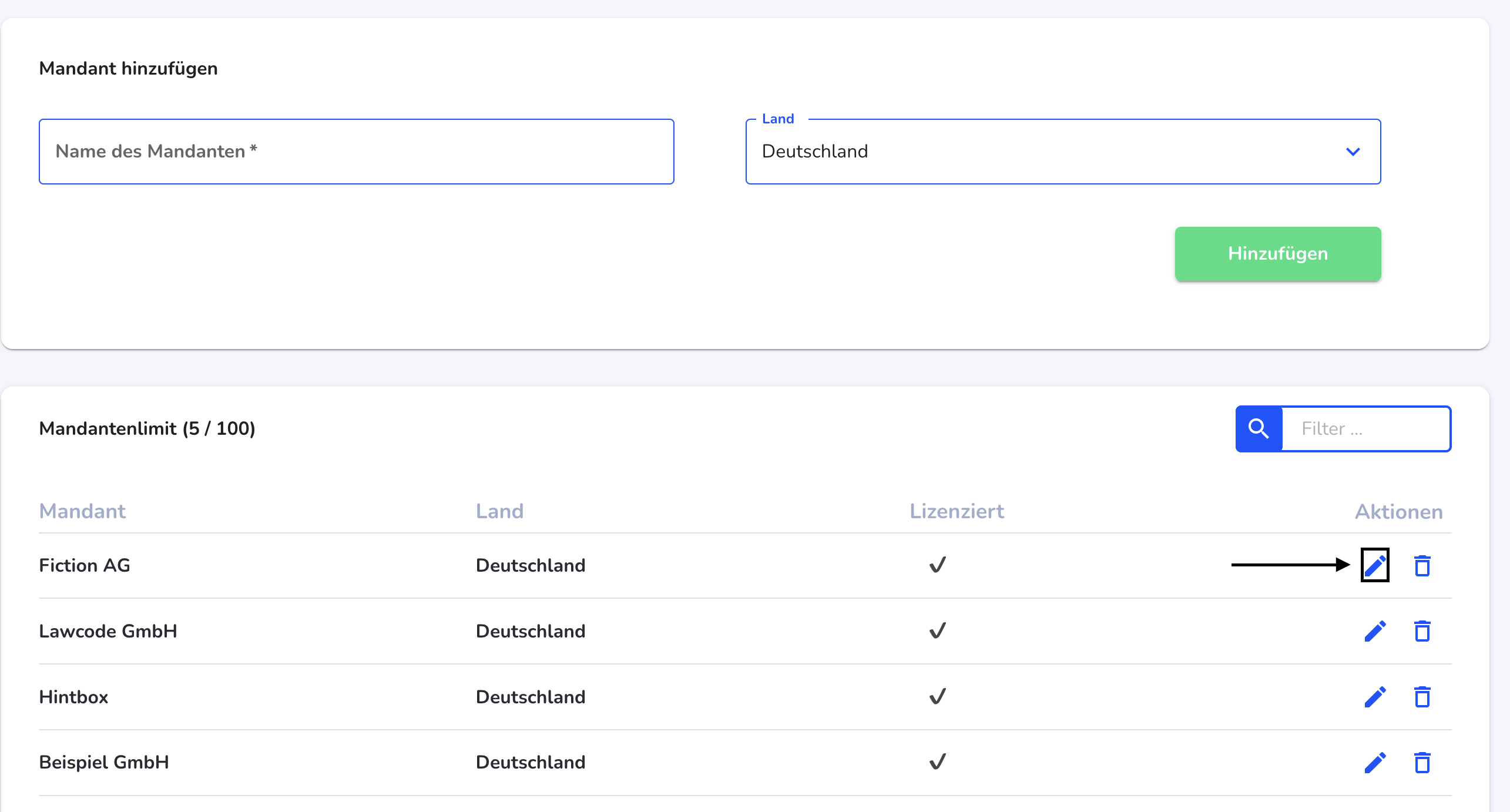Viewport: 1510px width, 812px height.
Task: Click the licensed checkmark for Fiction AG
Action: tap(938, 565)
